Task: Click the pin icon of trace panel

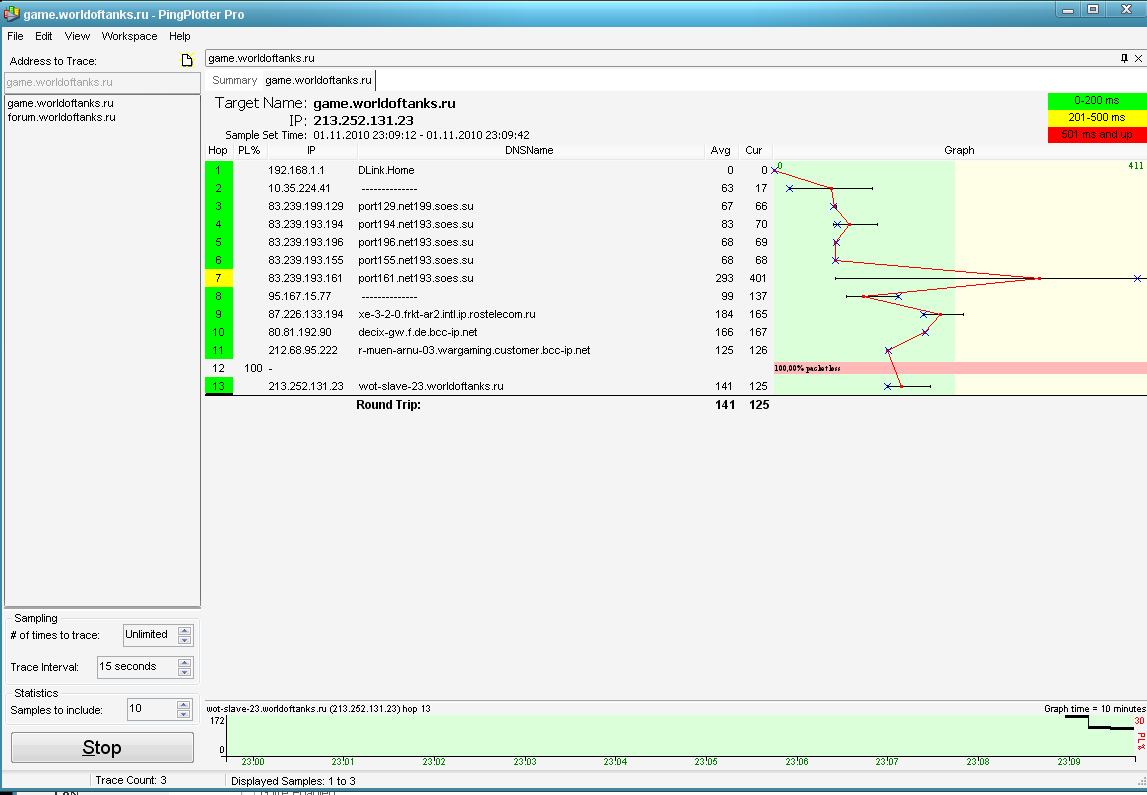Action: 1124,59
